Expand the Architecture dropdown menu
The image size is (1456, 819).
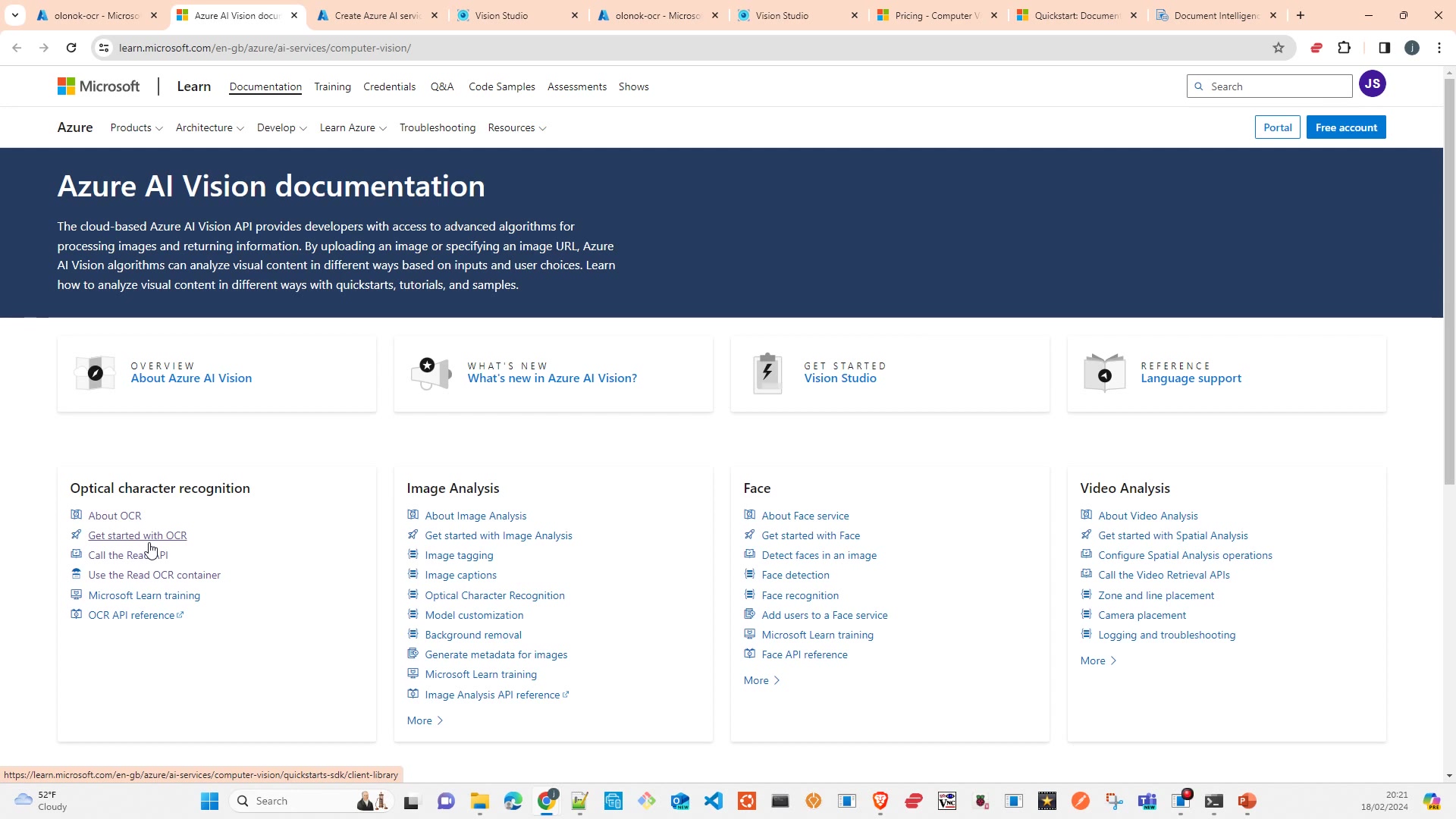pyautogui.click(x=209, y=127)
